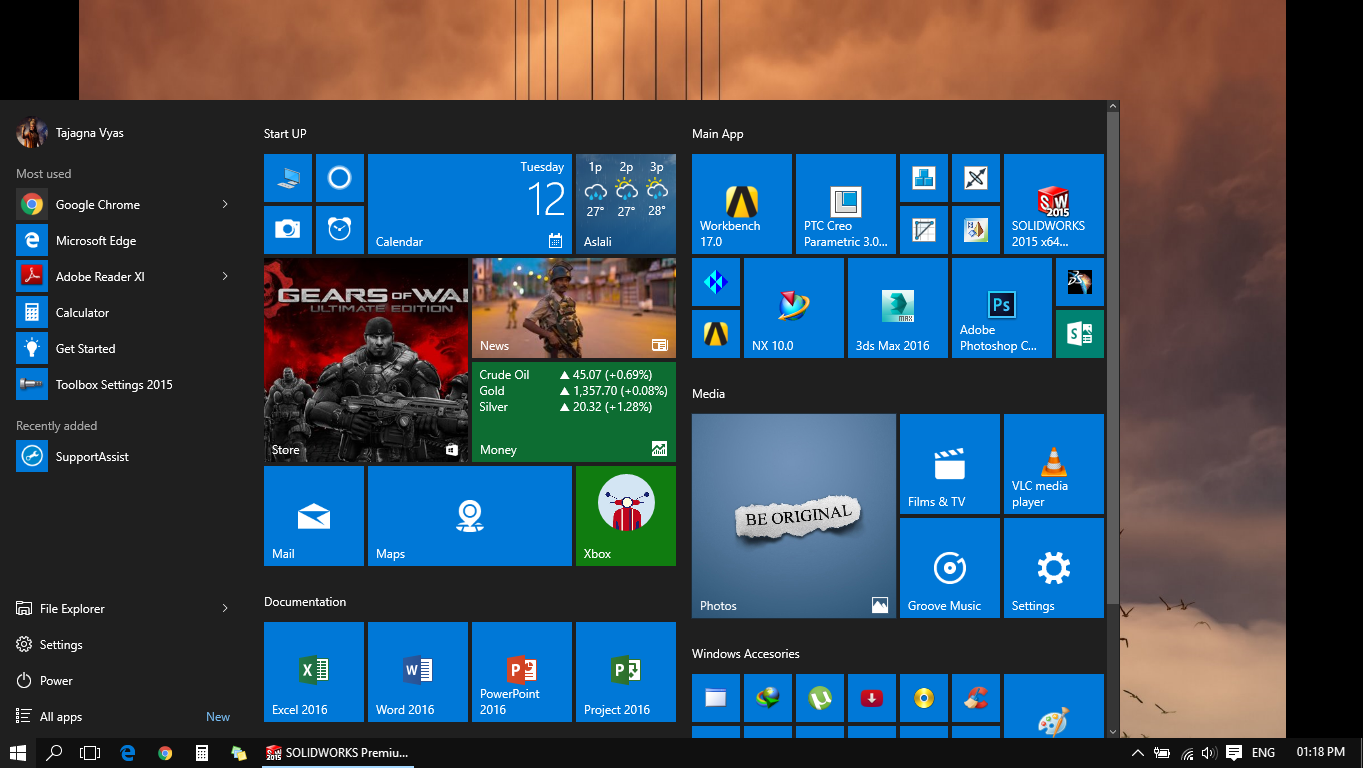Open SOLIDWORKS Premium taskbar window
The width and height of the screenshot is (1363, 768).
click(338, 752)
